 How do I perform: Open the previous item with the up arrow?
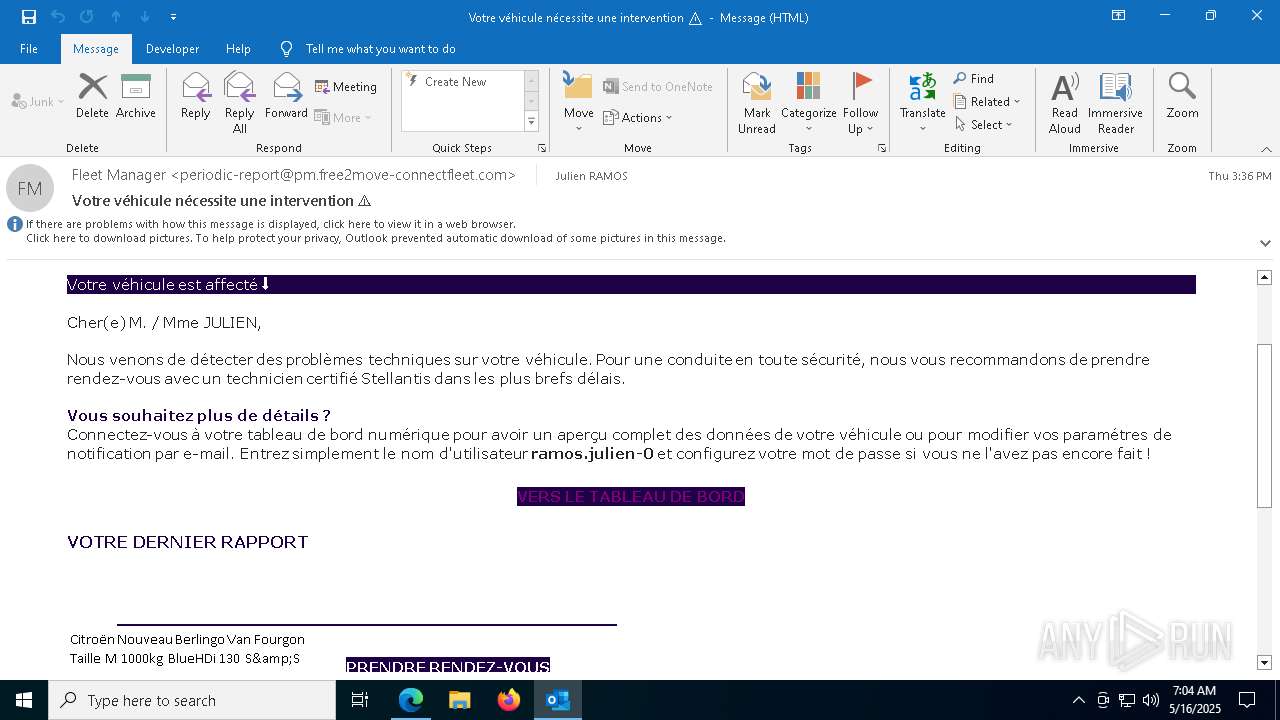point(115,17)
